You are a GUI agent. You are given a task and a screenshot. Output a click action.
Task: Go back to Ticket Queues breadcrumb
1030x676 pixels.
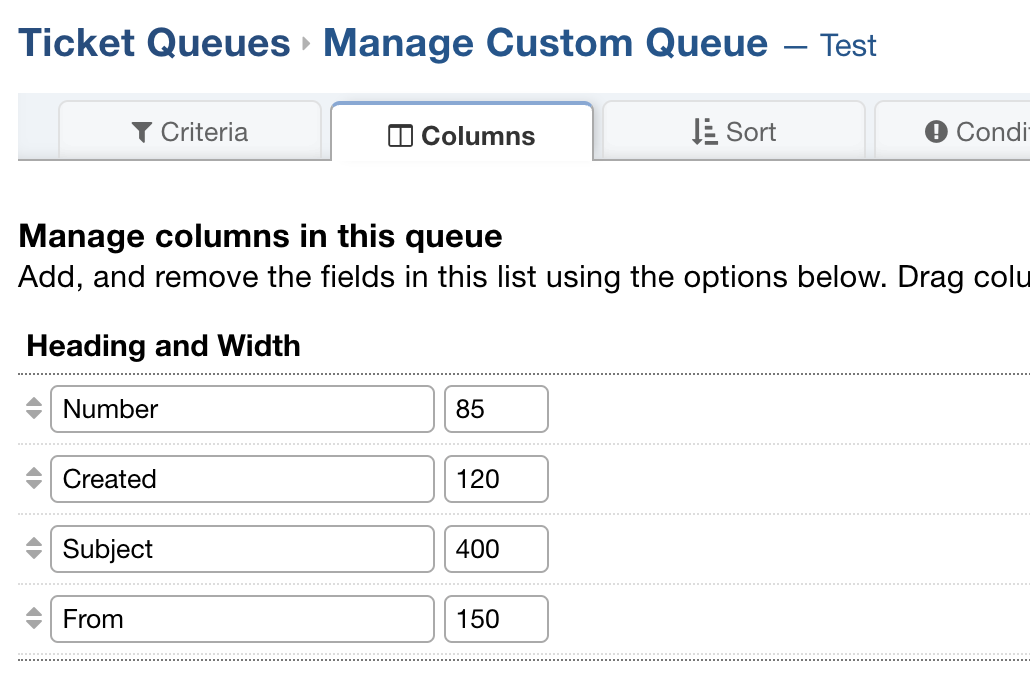[154, 43]
